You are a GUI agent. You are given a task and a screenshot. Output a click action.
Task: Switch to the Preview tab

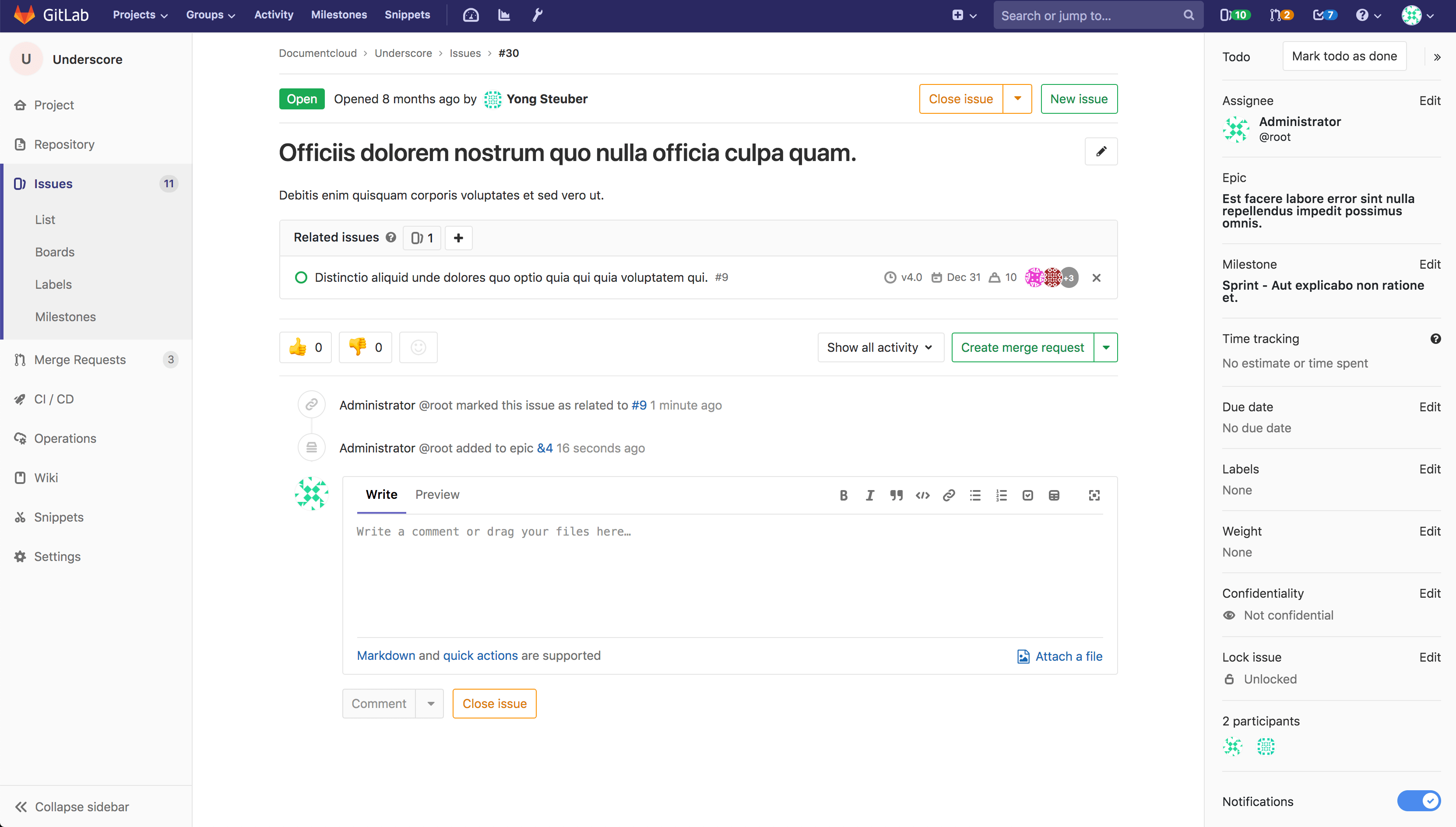(437, 494)
